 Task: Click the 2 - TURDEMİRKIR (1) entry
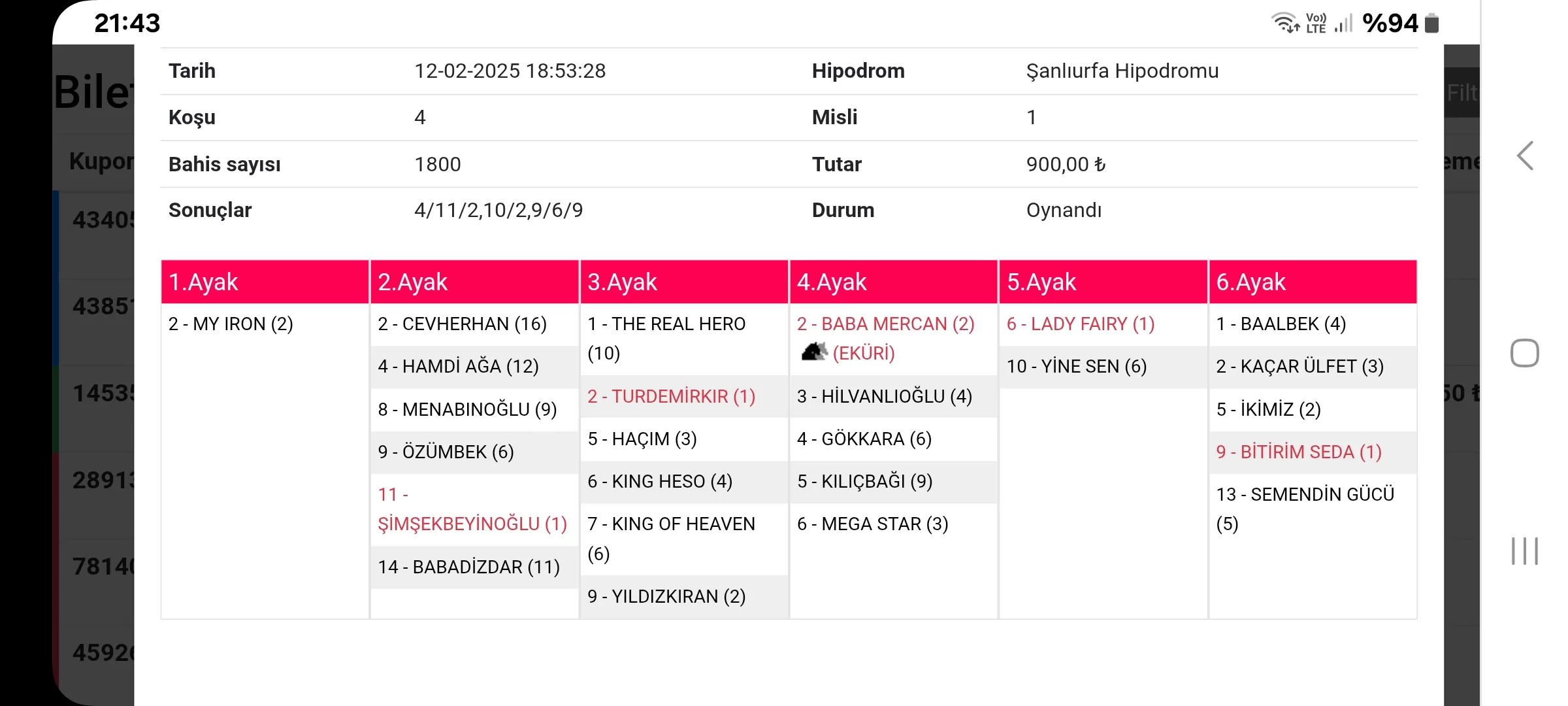click(671, 396)
